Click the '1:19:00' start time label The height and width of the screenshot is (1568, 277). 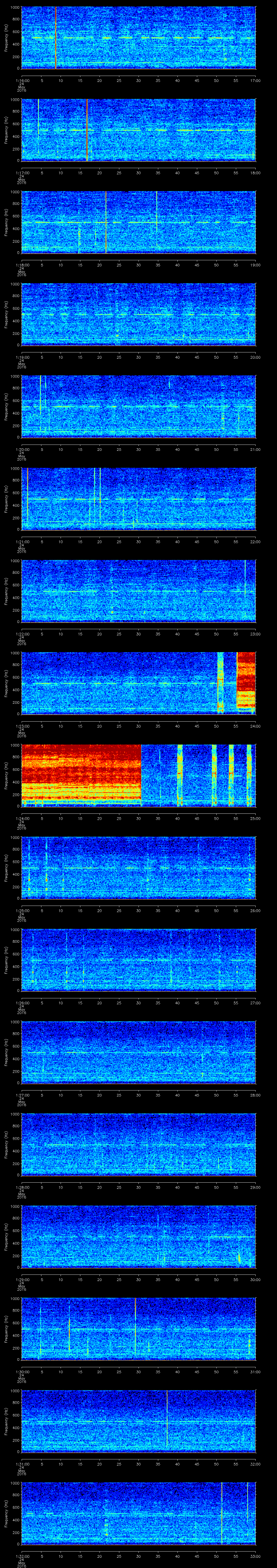[22, 357]
